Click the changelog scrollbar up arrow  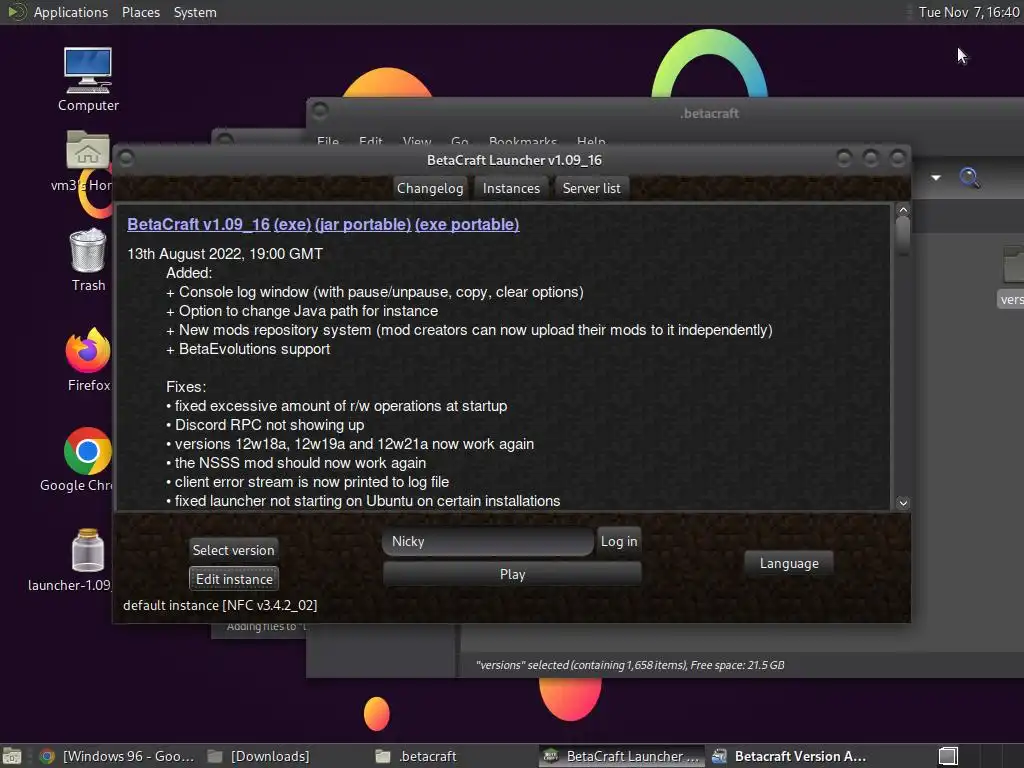click(903, 210)
